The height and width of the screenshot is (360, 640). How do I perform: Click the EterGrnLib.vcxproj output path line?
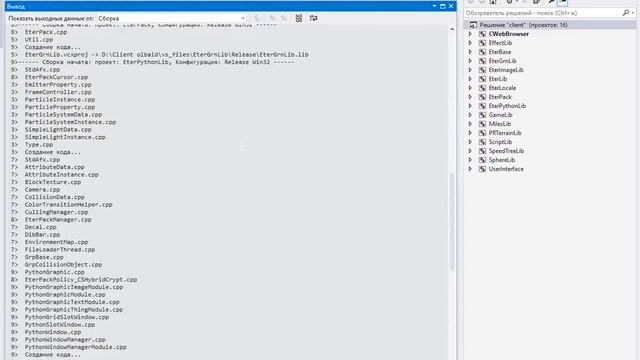[x=167, y=54]
